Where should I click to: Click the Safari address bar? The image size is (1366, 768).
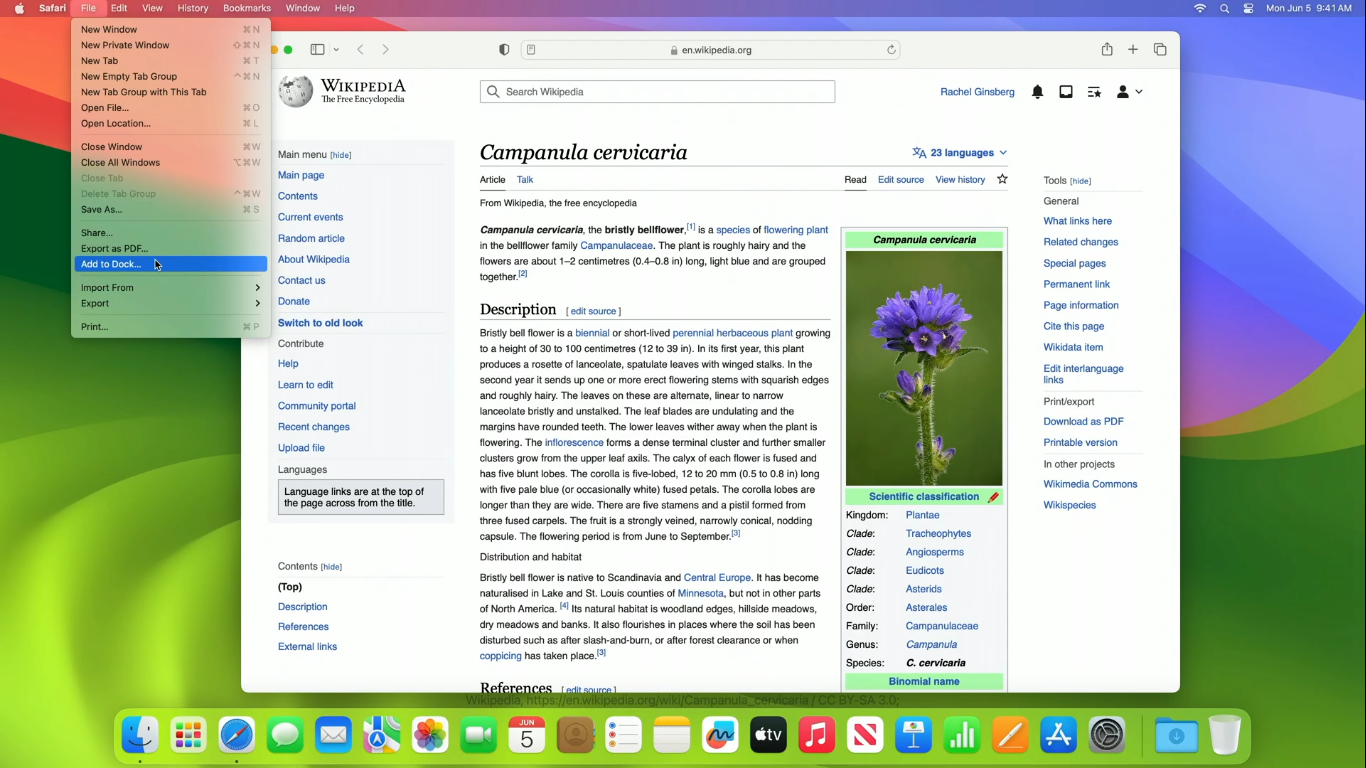[x=711, y=50]
